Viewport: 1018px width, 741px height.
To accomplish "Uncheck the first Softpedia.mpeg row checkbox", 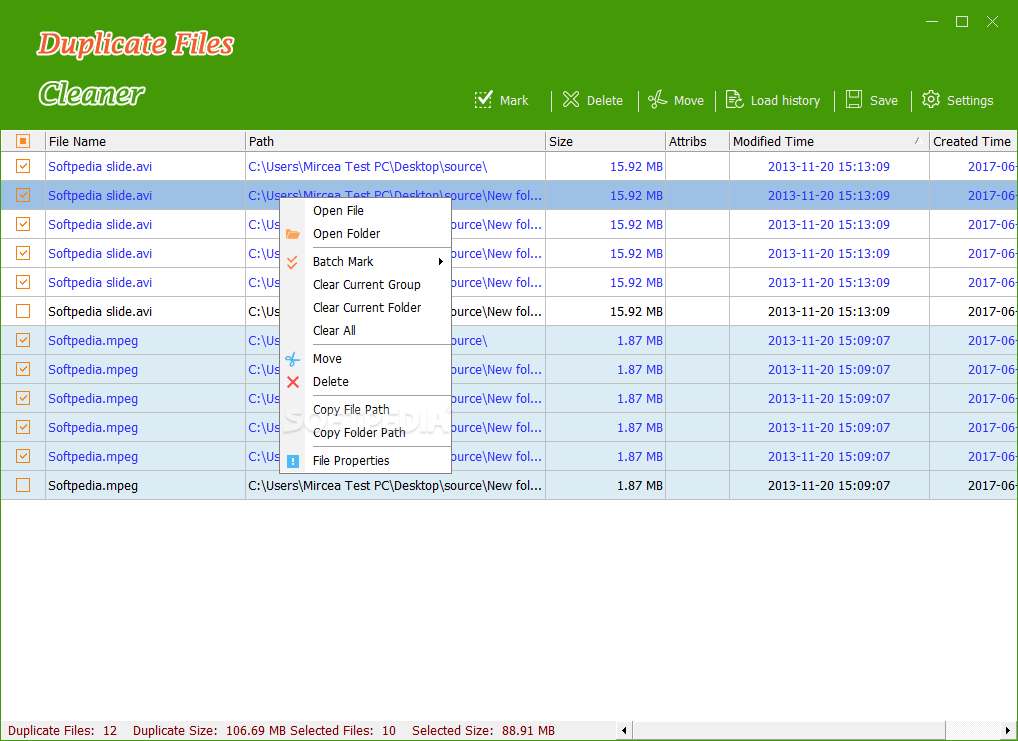I will (x=23, y=340).
